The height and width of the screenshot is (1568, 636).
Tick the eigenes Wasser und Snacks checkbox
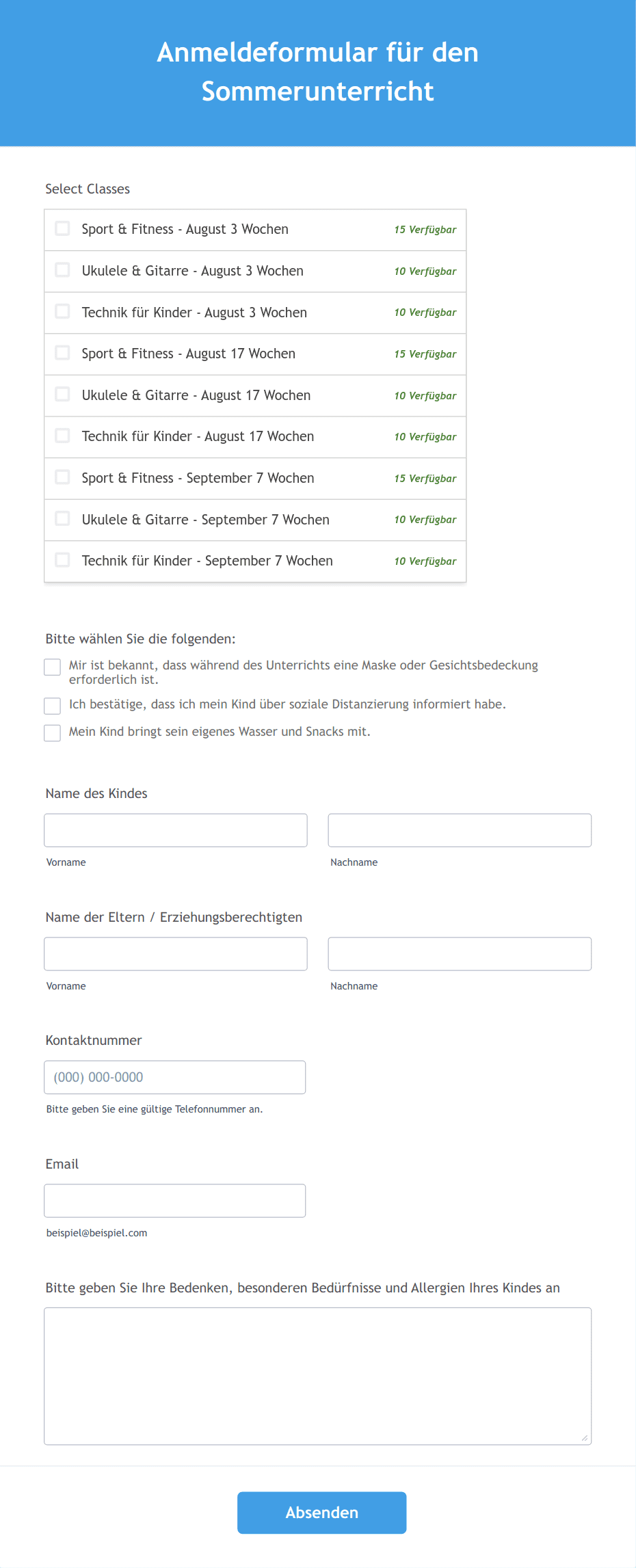point(53,733)
